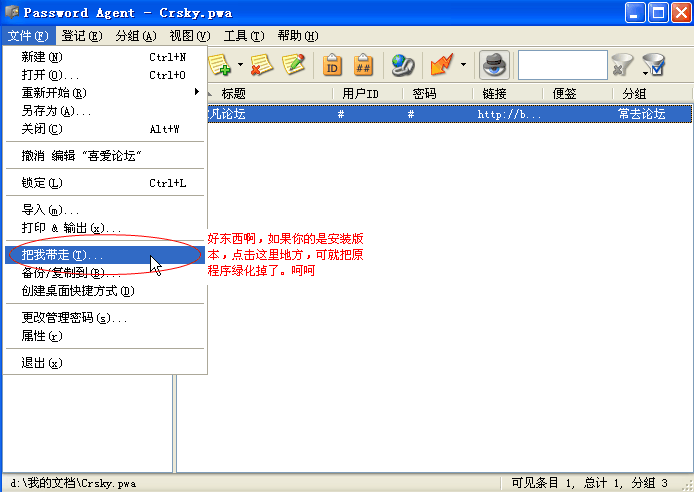Sort by the 便签 column header
The height and width of the screenshot is (492, 694).
point(578,93)
